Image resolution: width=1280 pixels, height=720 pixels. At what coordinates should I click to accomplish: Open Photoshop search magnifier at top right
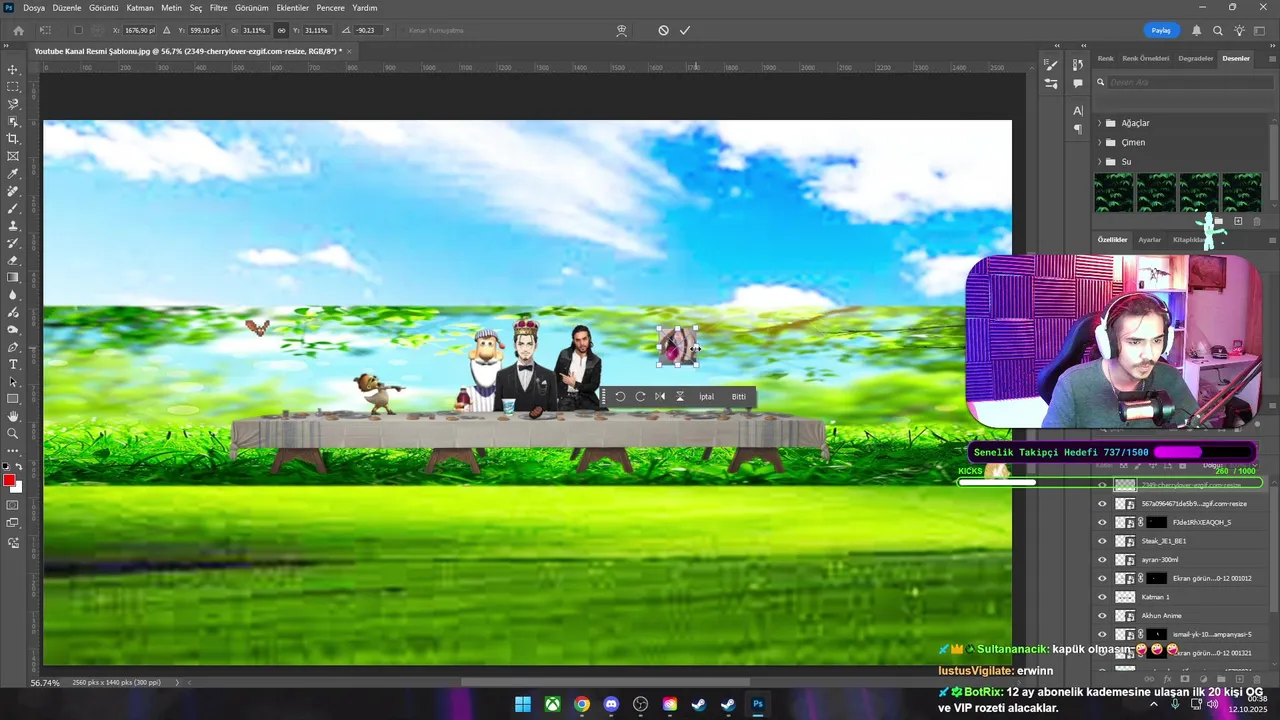click(x=1218, y=30)
